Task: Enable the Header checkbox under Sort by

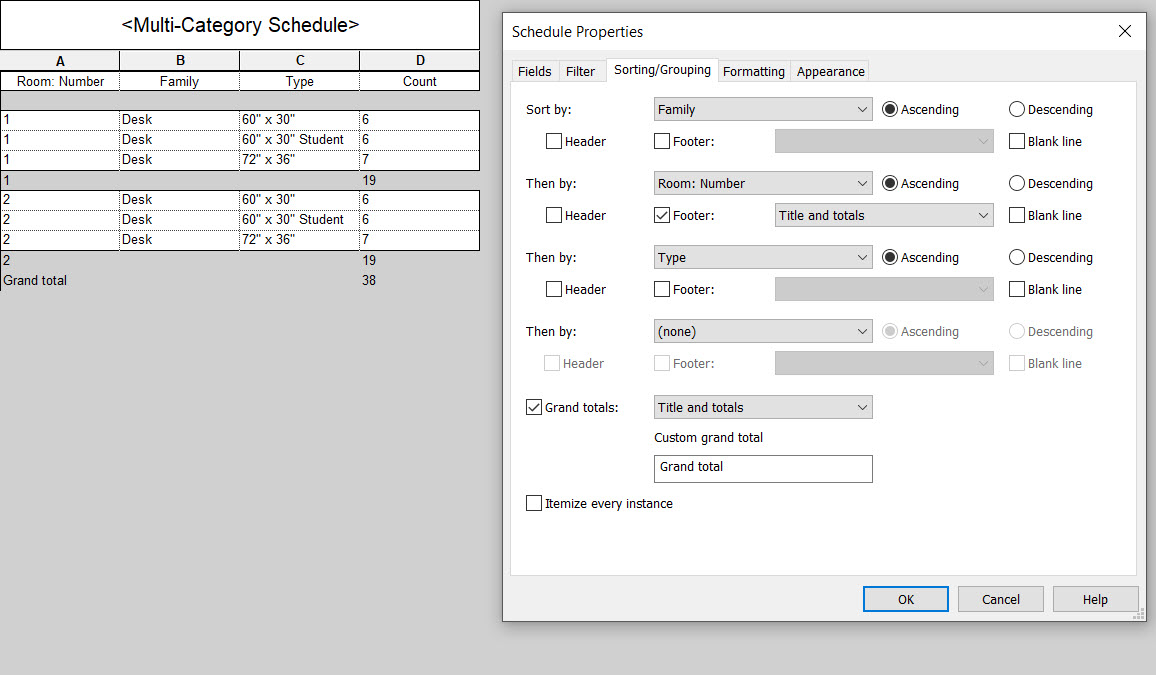Action: 554,141
